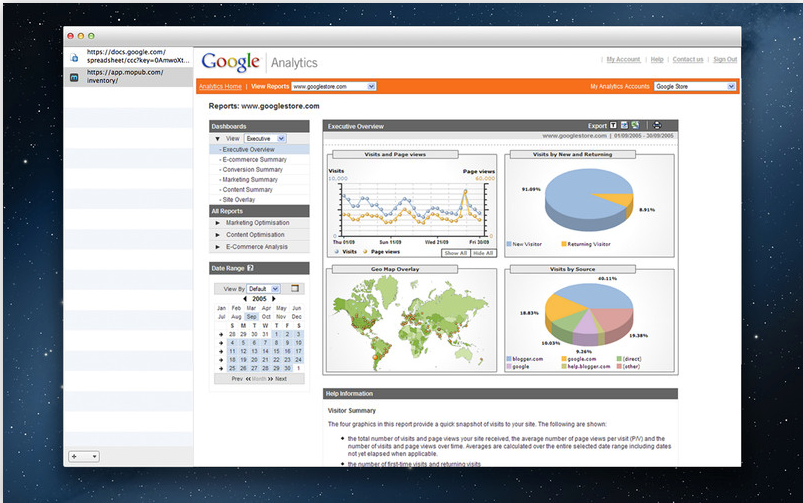Screen dimensions: 803x503
Task: Click the MoPub sidebar favicon
Action: pyautogui.click(x=74, y=77)
